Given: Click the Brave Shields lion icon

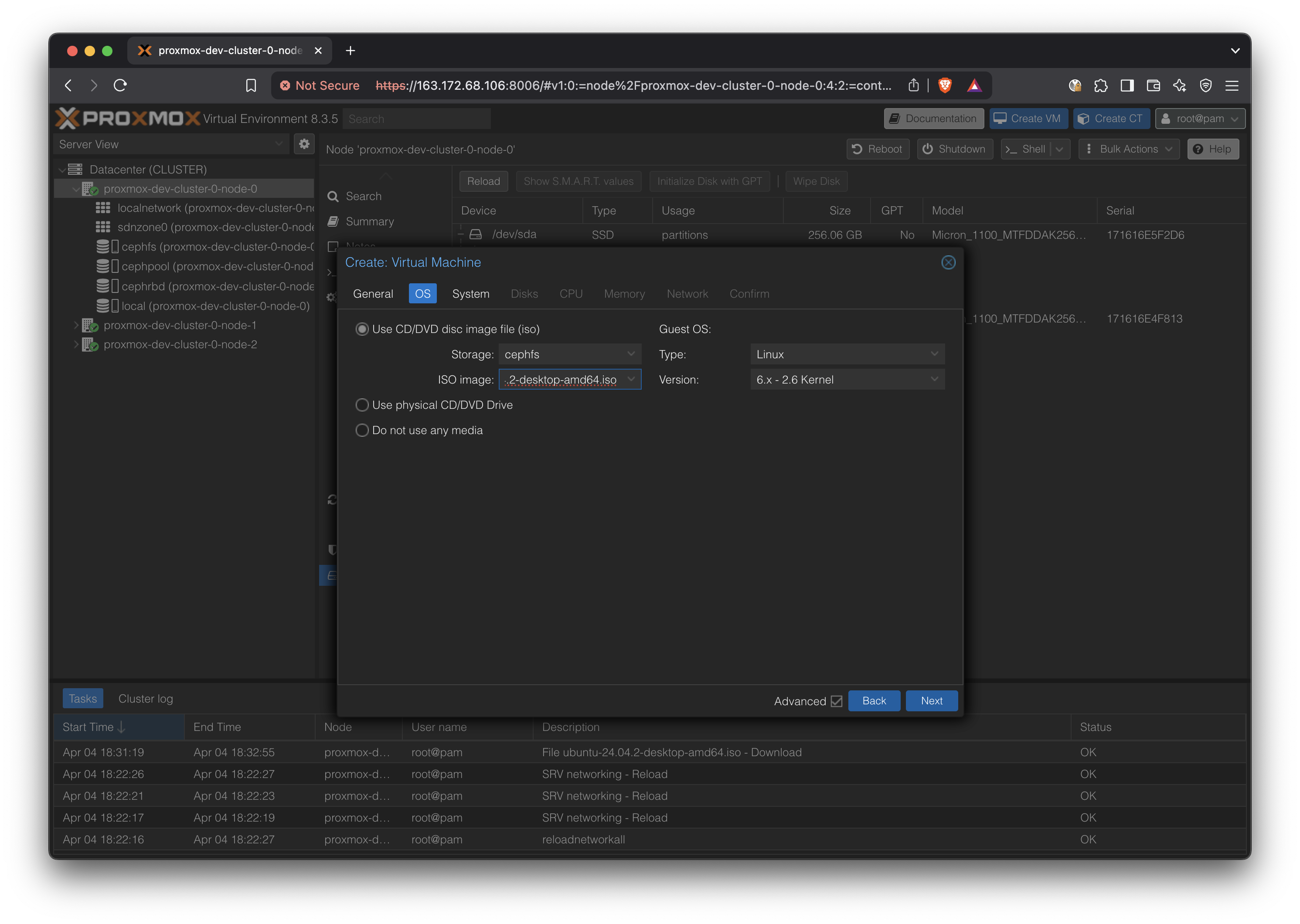Looking at the screenshot, I should (944, 85).
